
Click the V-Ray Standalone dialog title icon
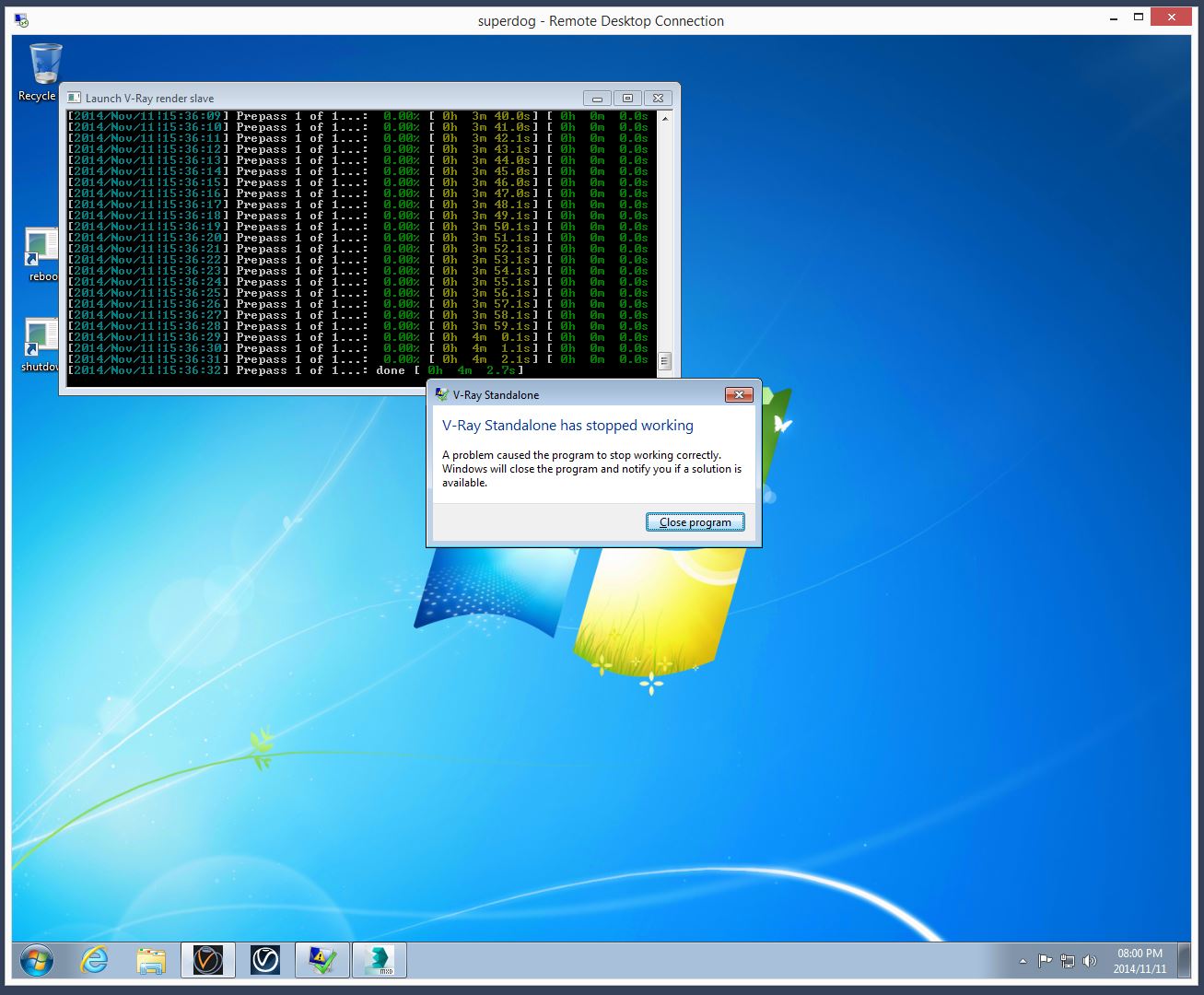click(x=442, y=394)
